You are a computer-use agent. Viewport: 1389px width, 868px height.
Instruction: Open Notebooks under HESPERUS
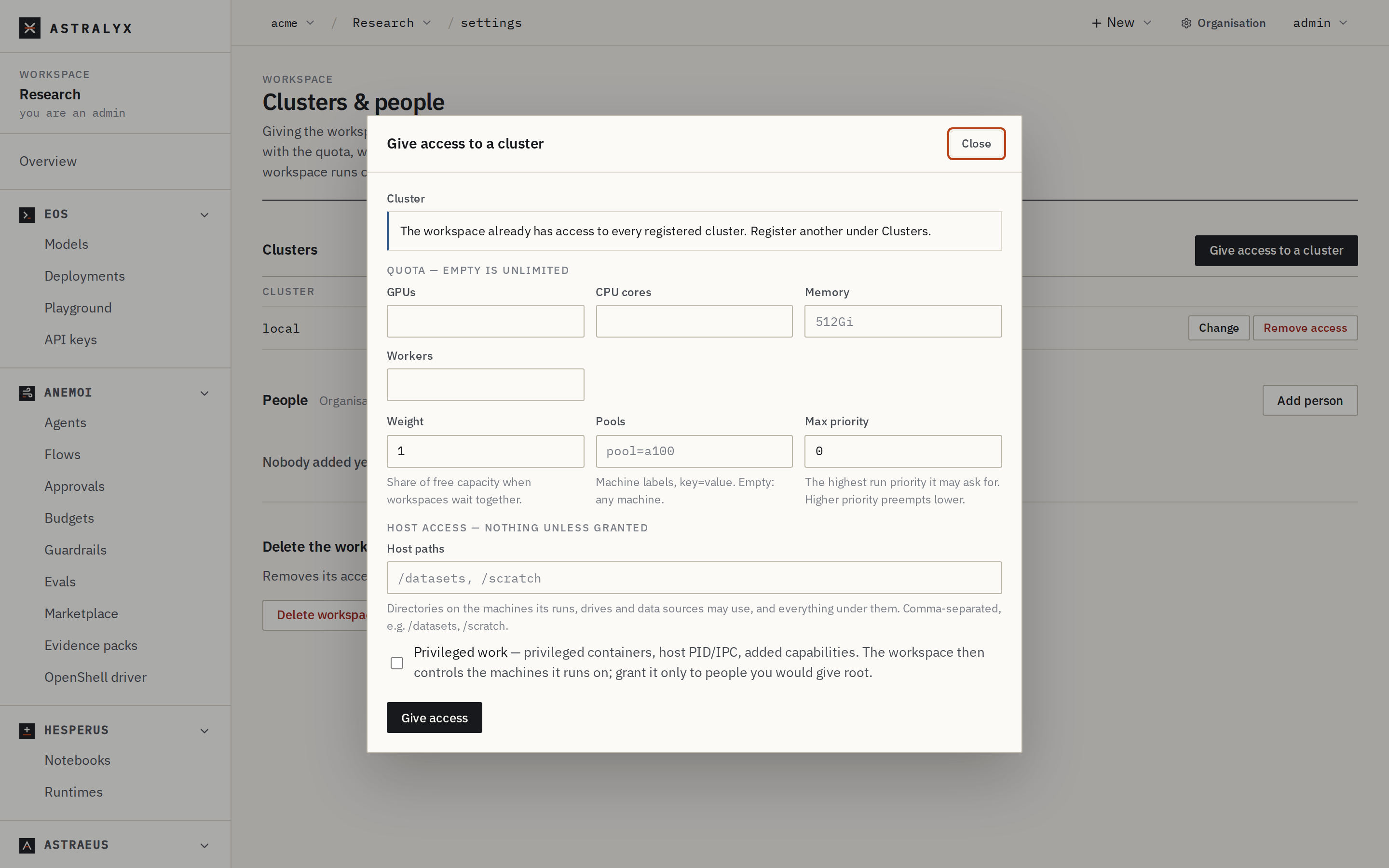click(78, 760)
